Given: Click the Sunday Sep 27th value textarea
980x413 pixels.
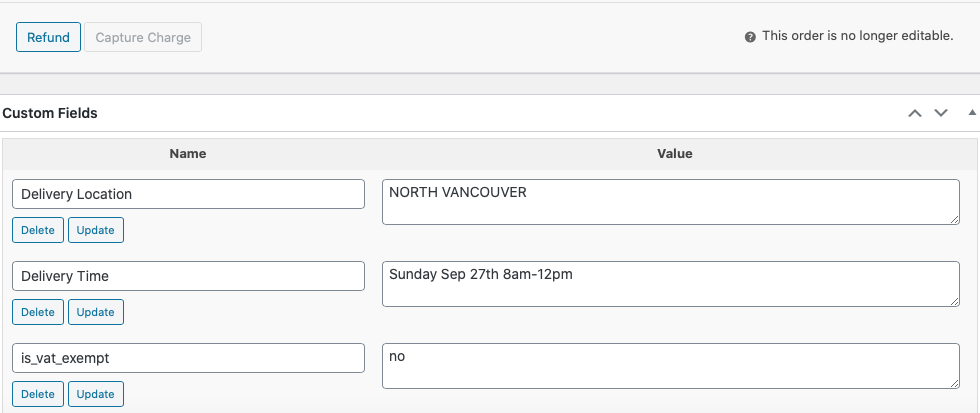Looking at the screenshot, I should (670, 284).
